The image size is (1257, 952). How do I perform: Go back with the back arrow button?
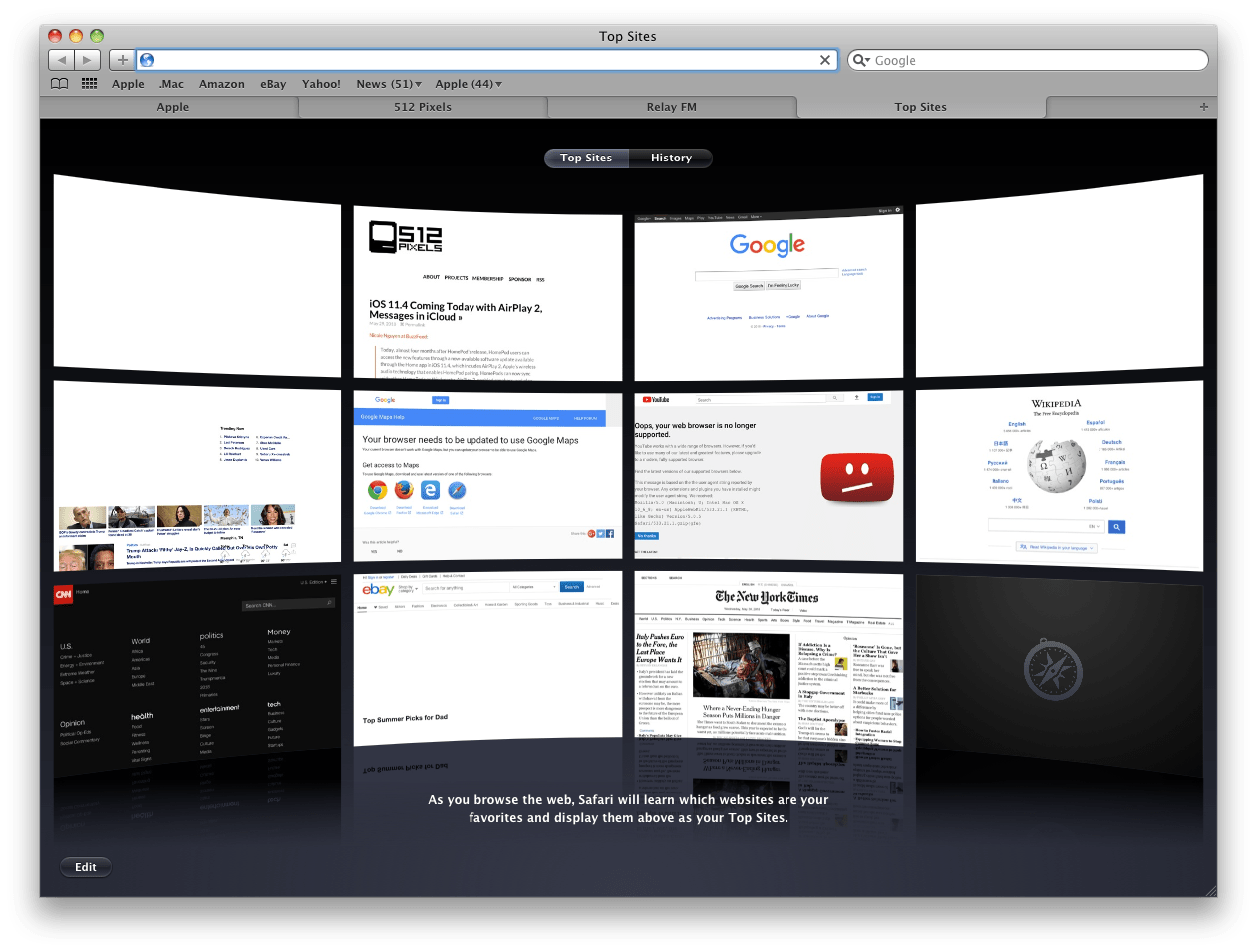(62, 60)
